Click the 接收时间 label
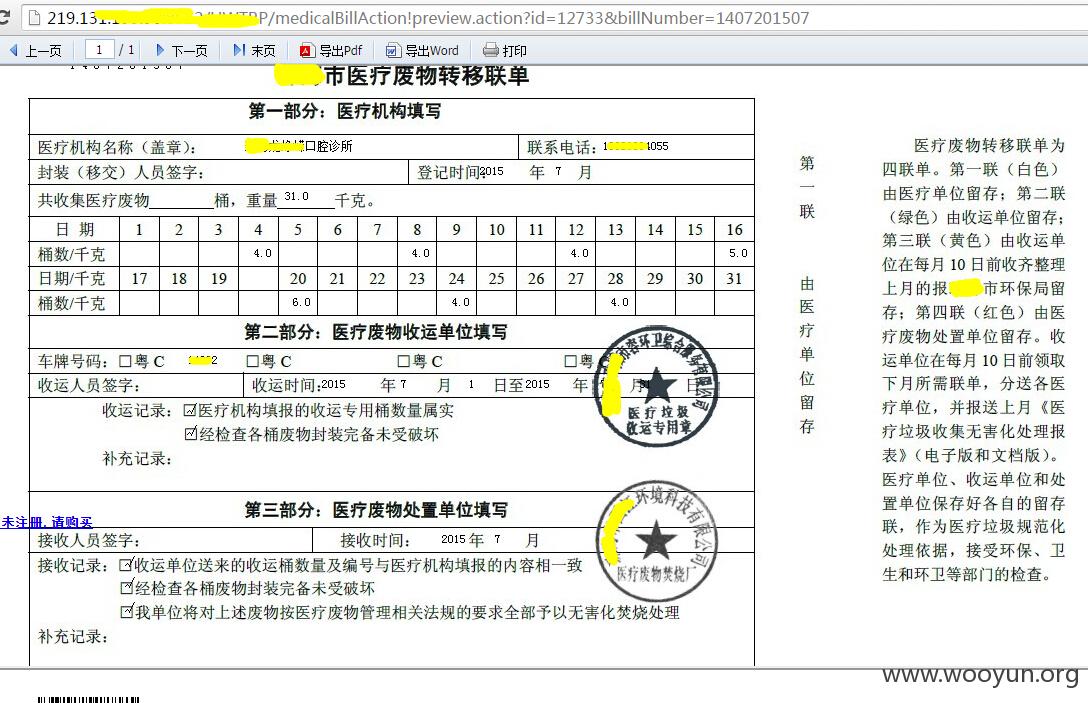The width and height of the screenshot is (1088, 703). [375, 540]
